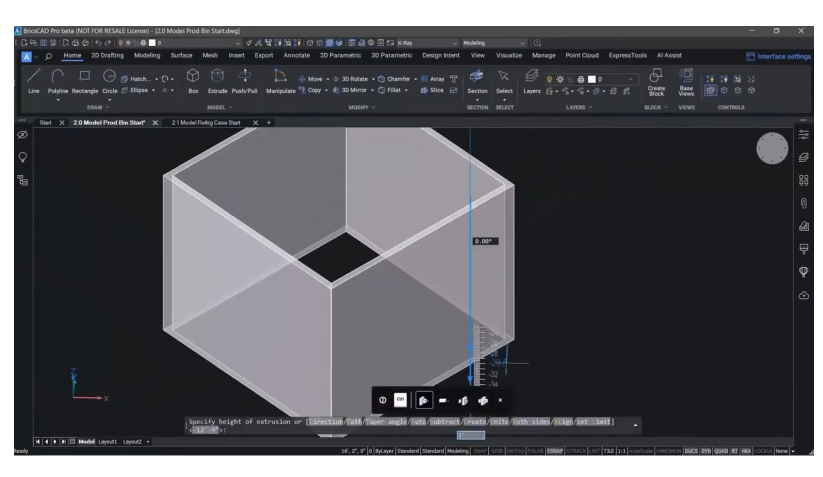Screen dimensions: 823x477
Task: Activate the Push/Pull tool
Action: tap(247, 79)
